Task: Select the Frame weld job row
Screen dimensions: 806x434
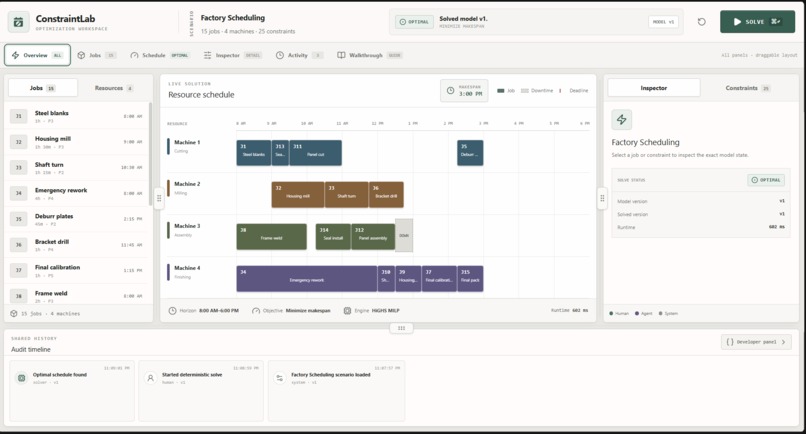Action: (x=76, y=295)
